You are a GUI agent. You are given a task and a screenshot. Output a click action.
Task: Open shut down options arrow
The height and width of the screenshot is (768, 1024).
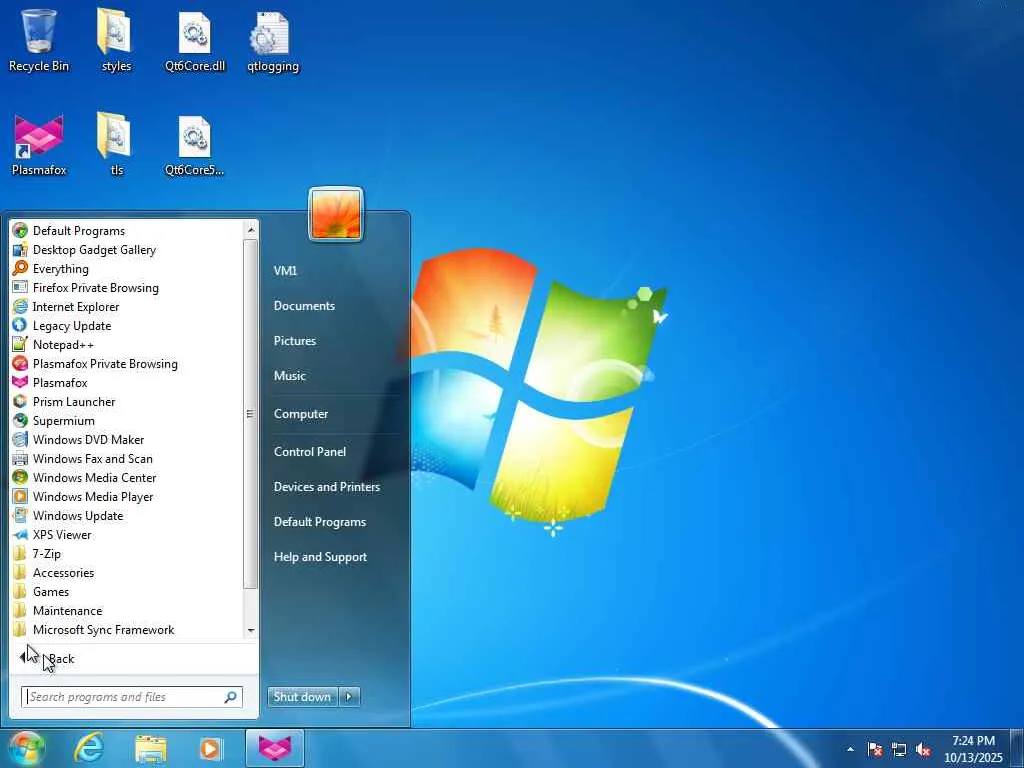click(349, 697)
